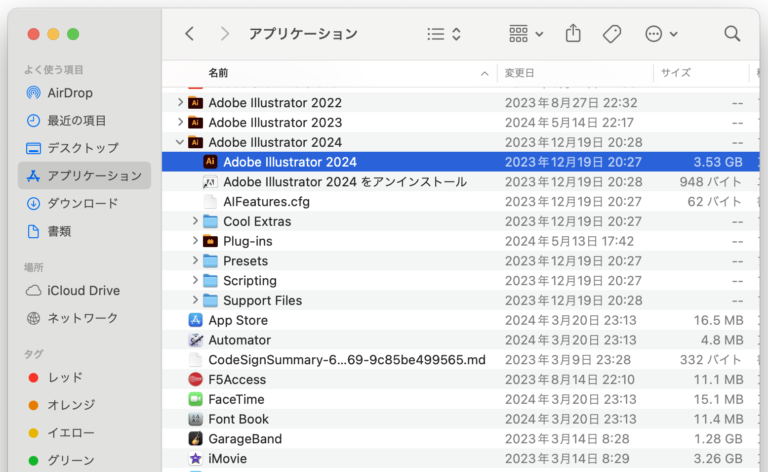The height and width of the screenshot is (472, 768).
Task: Click the Scripting folder name
Action: 250,281
